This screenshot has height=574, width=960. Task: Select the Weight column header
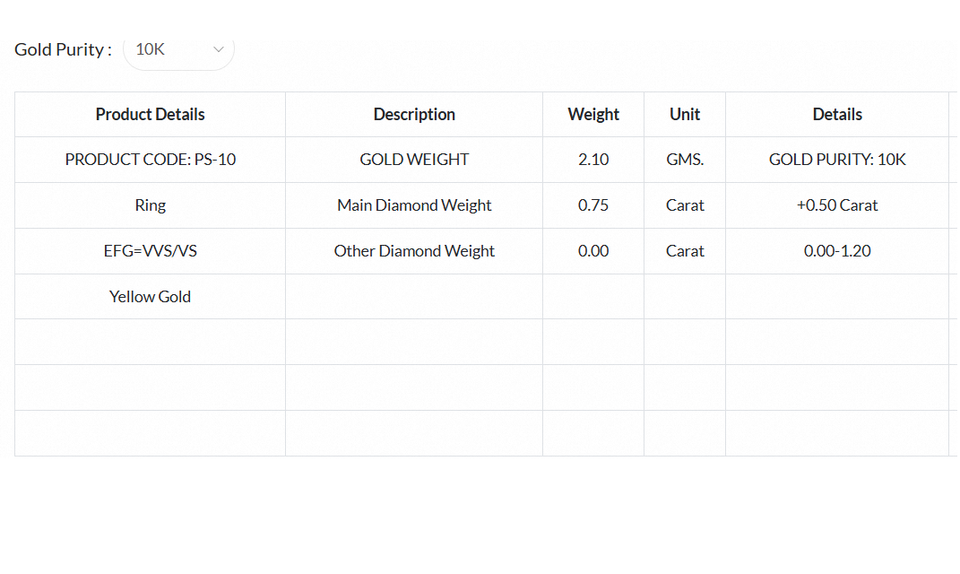pos(593,114)
